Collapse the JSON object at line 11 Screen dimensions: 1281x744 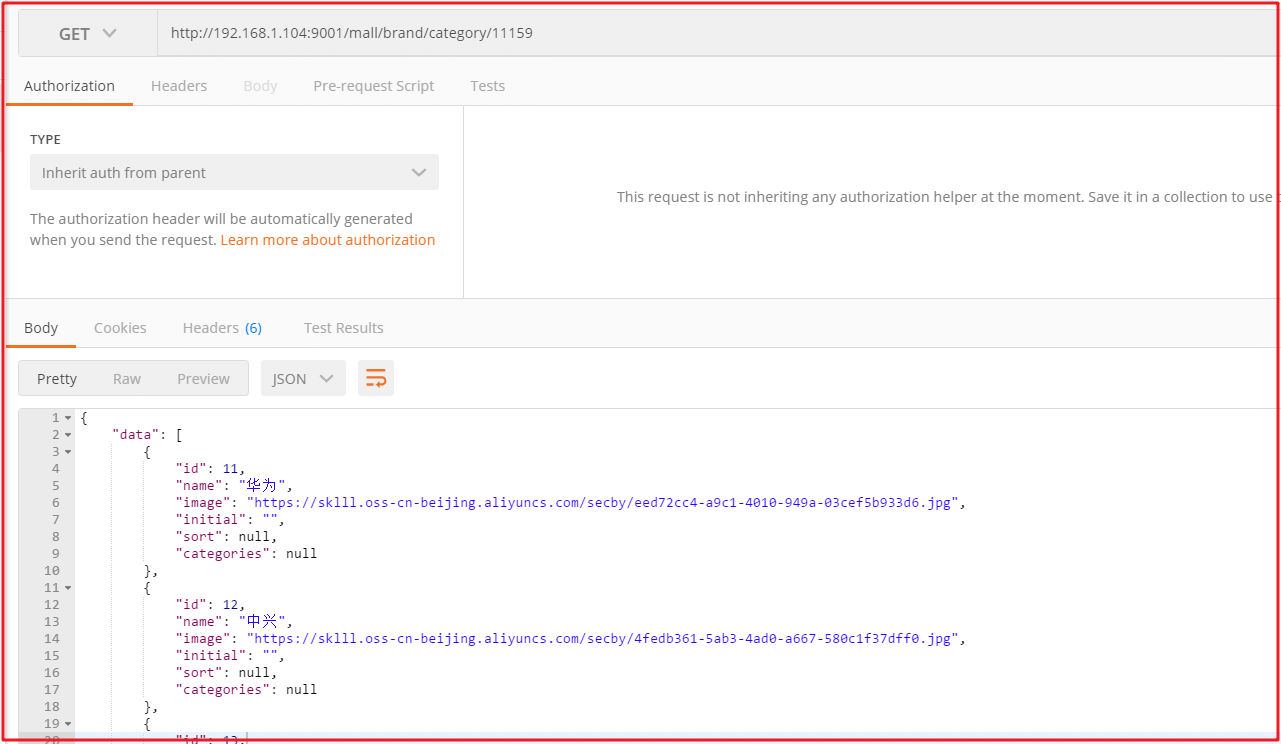68,588
